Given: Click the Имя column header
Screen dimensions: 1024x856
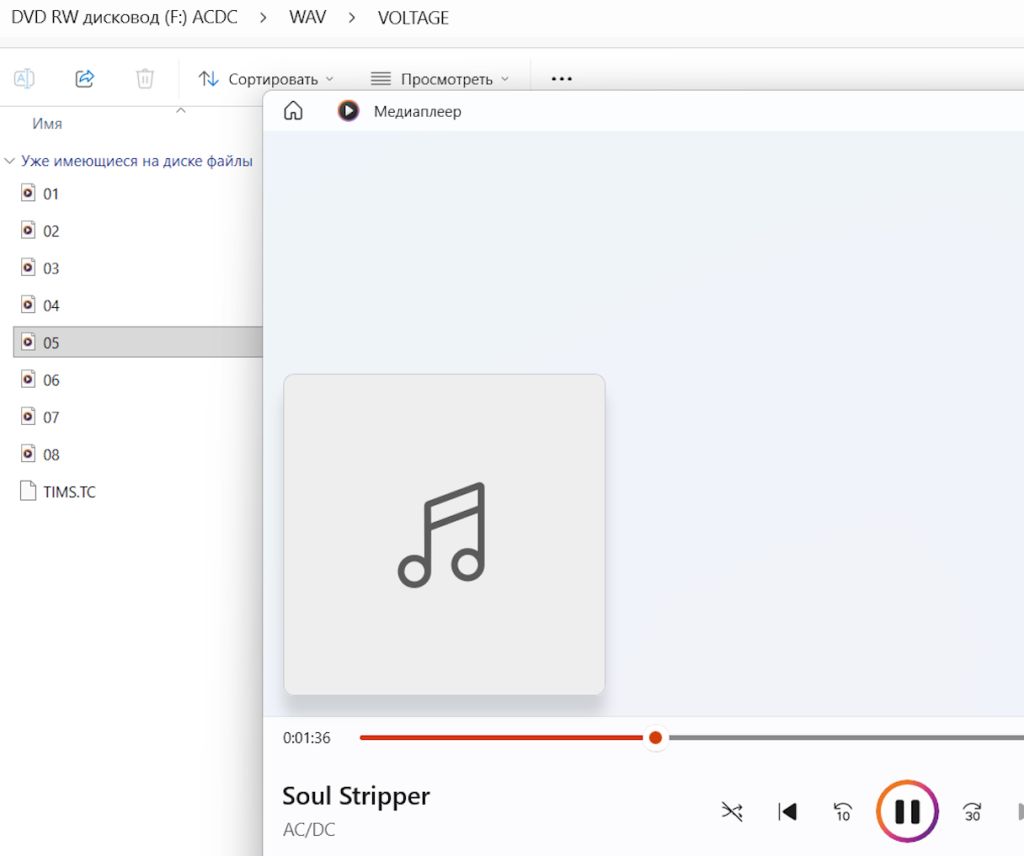Looking at the screenshot, I should [47, 123].
